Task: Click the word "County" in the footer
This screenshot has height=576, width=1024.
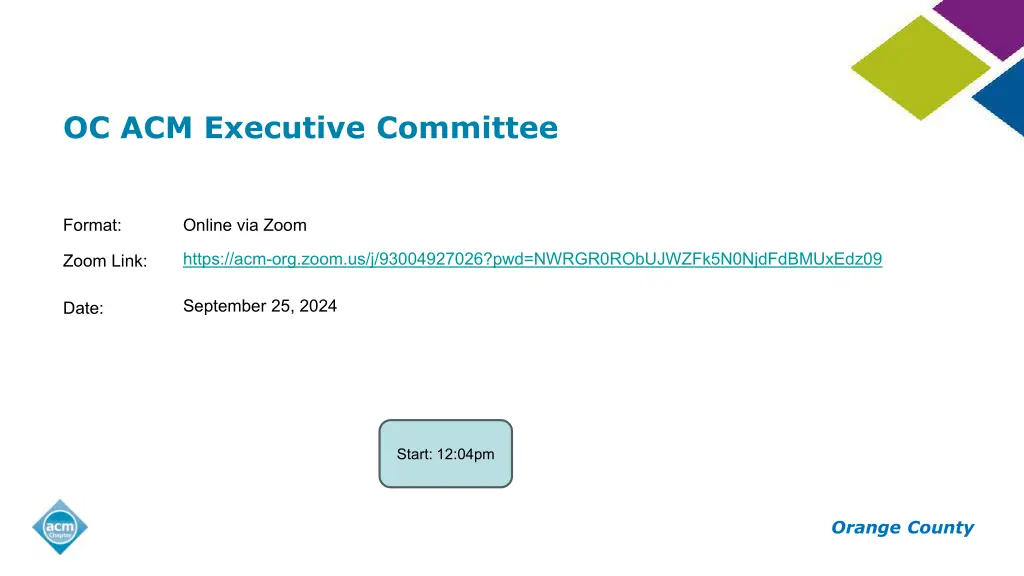Action: [x=941, y=528]
